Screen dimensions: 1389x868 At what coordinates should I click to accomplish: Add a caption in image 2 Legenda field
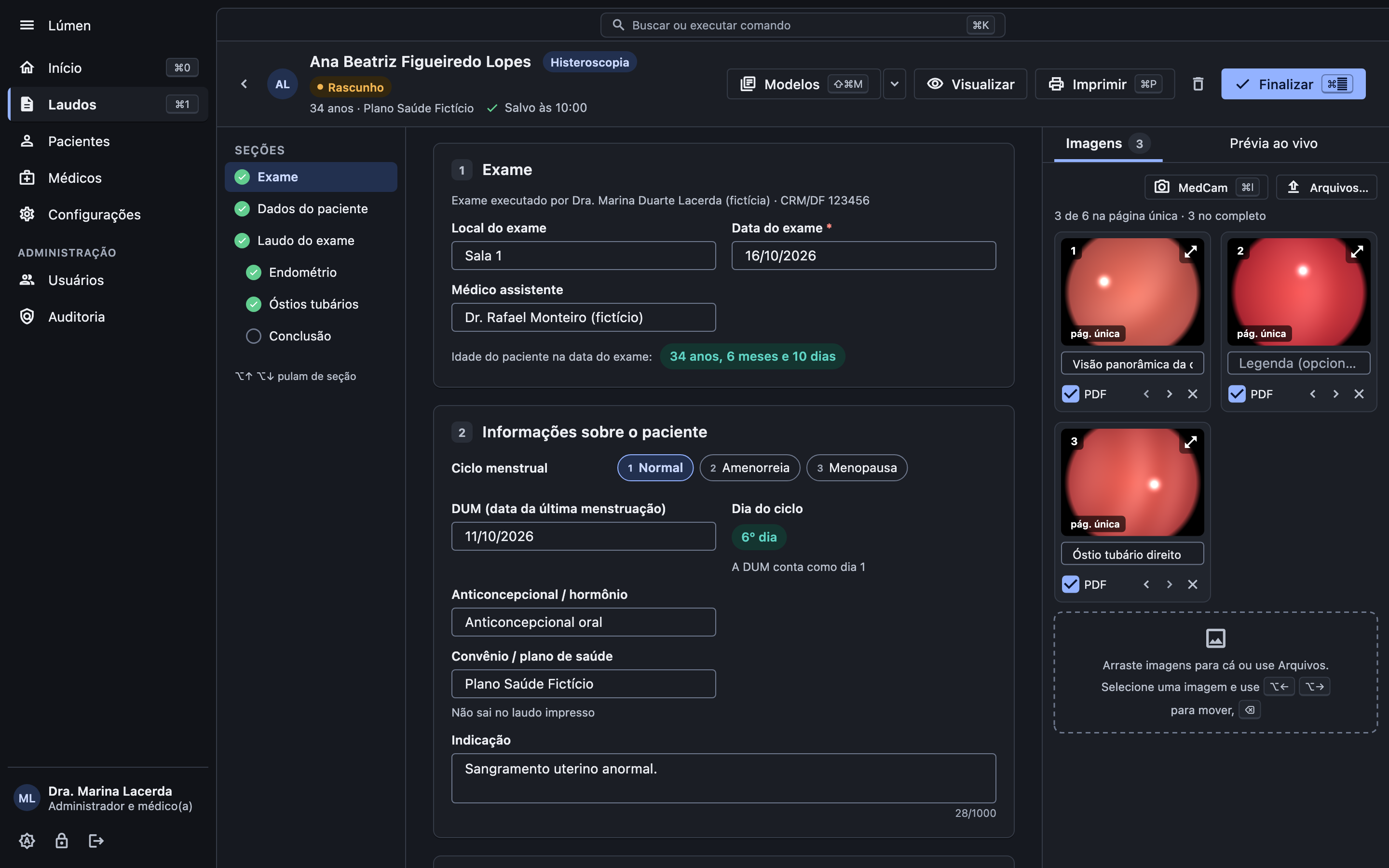[x=1298, y=364]
